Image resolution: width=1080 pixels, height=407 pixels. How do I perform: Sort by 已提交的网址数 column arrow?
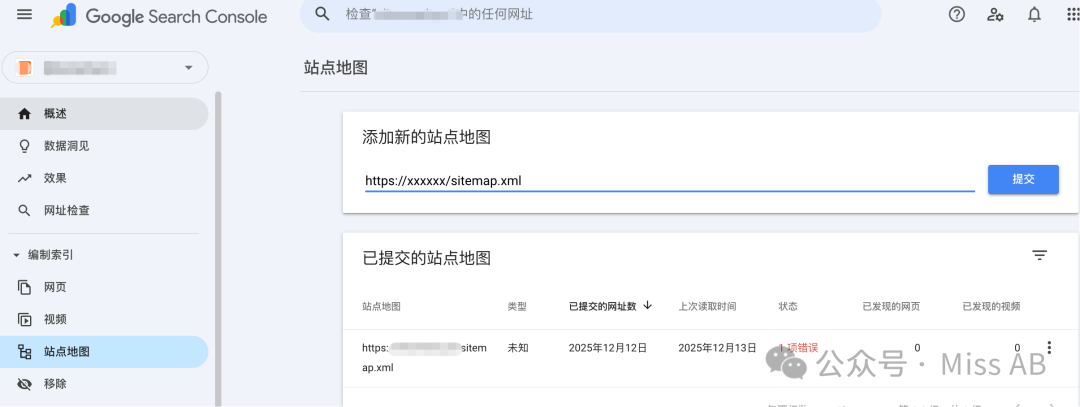[x=648, y=305]
